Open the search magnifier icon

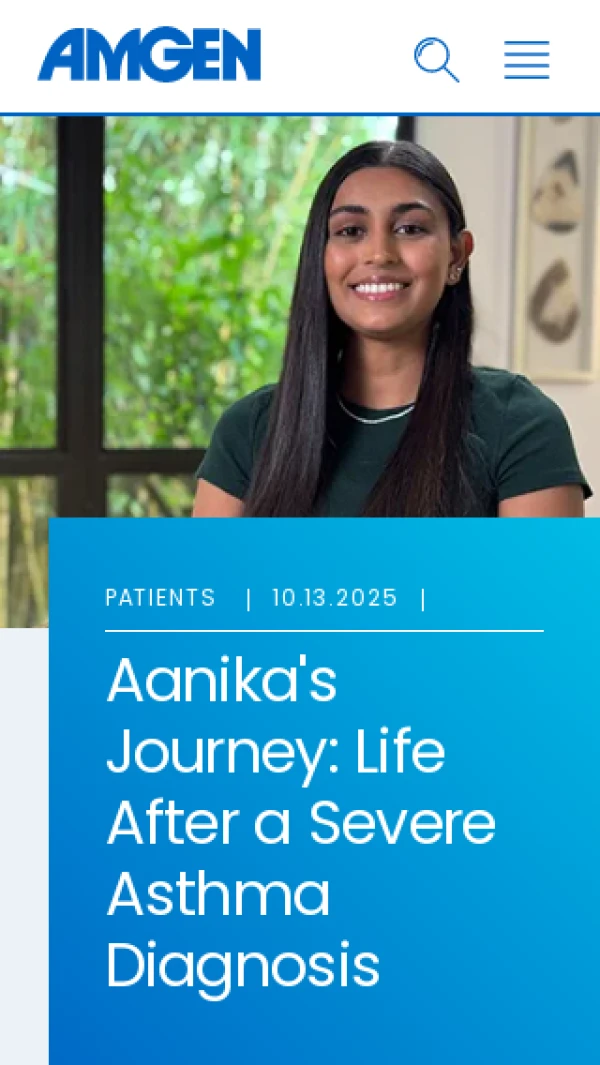(436, 60)
